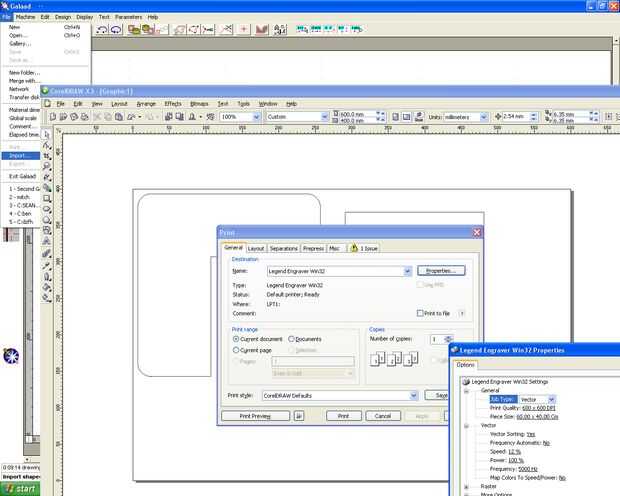Open the Parameters menu in Galaad
Image resolution: width=620 pixels, height=496 pixels.
129,17
